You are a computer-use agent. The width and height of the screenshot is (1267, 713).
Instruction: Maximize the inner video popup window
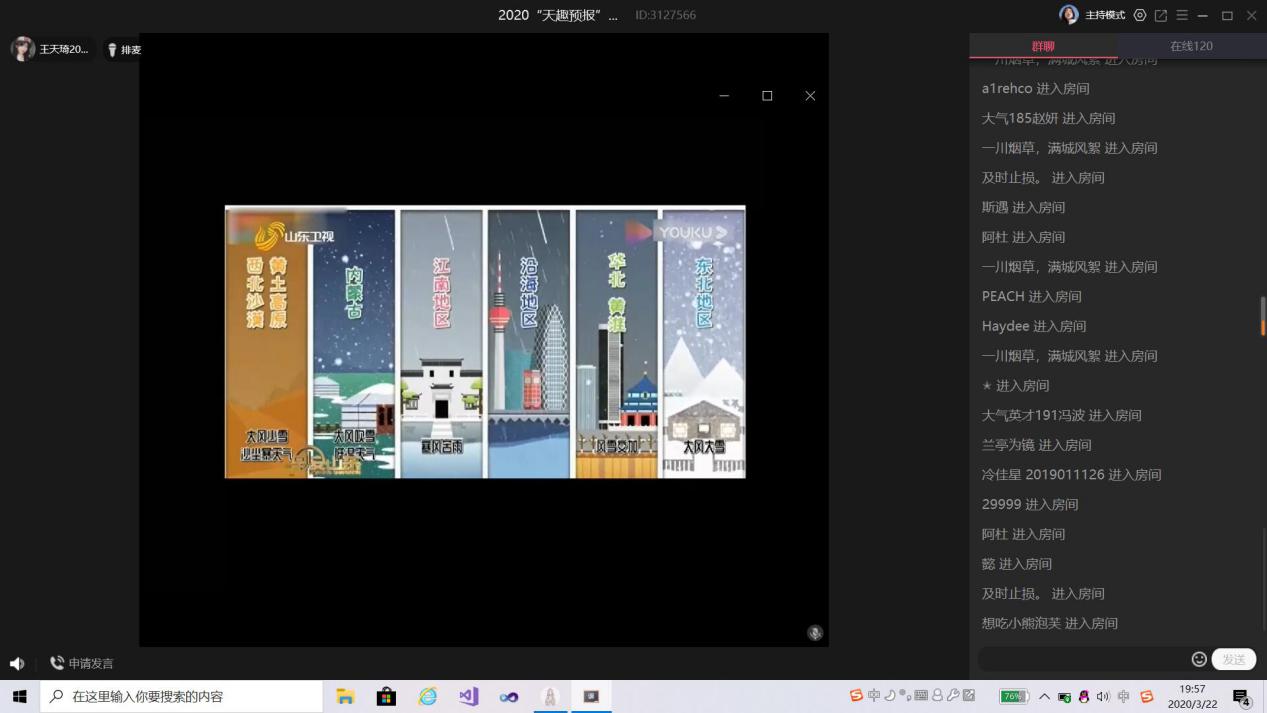[x=767, y=96]
